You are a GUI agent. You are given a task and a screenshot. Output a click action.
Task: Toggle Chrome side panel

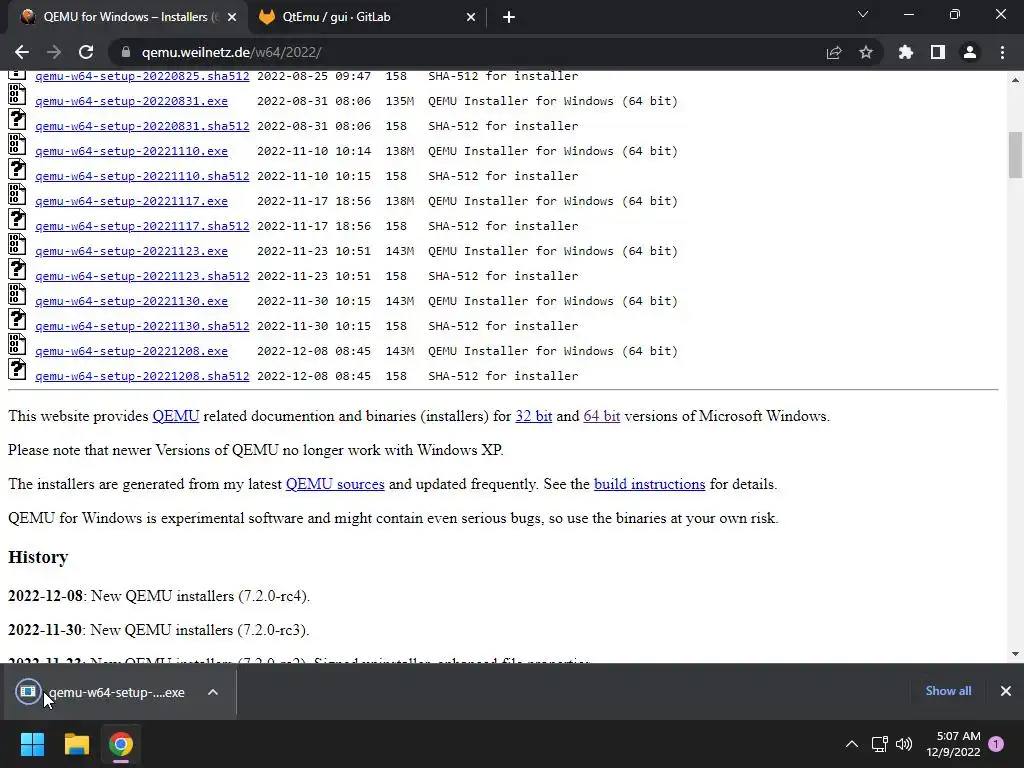[x=938, y=52]
